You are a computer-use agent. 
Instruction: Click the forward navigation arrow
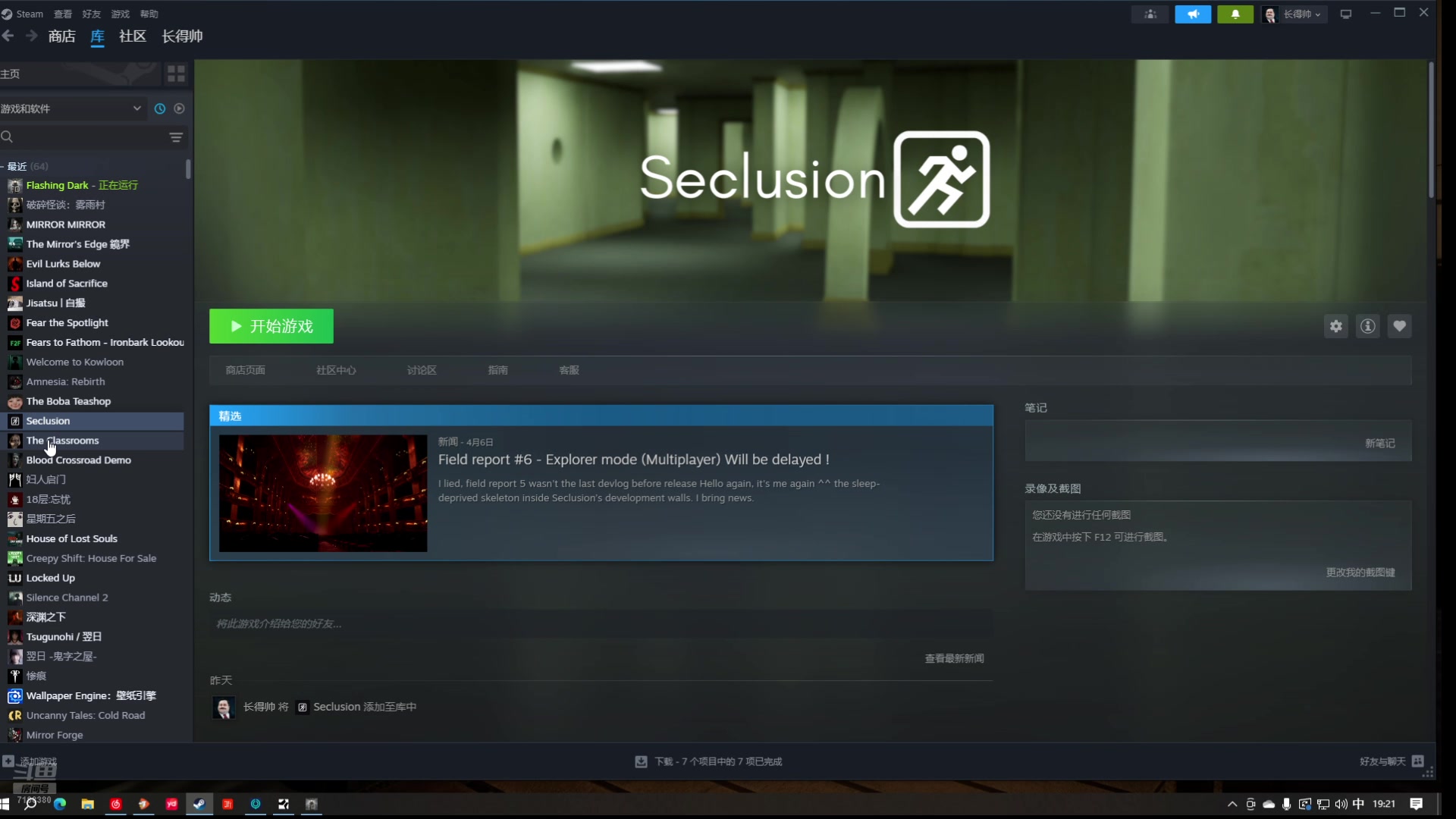(x=31, y=36)
